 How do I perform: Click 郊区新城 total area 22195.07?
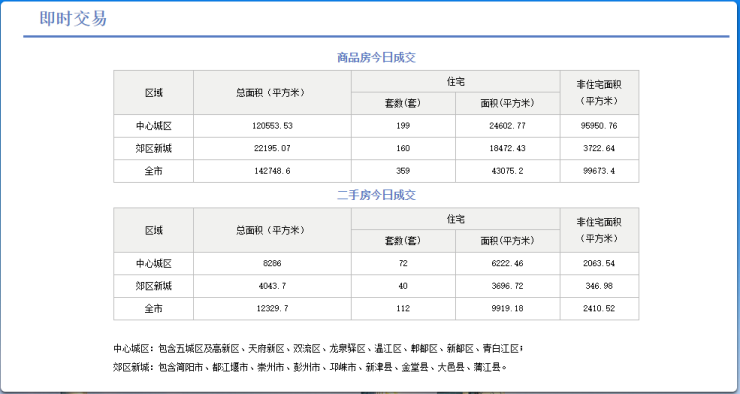click(x=272, y=148)
